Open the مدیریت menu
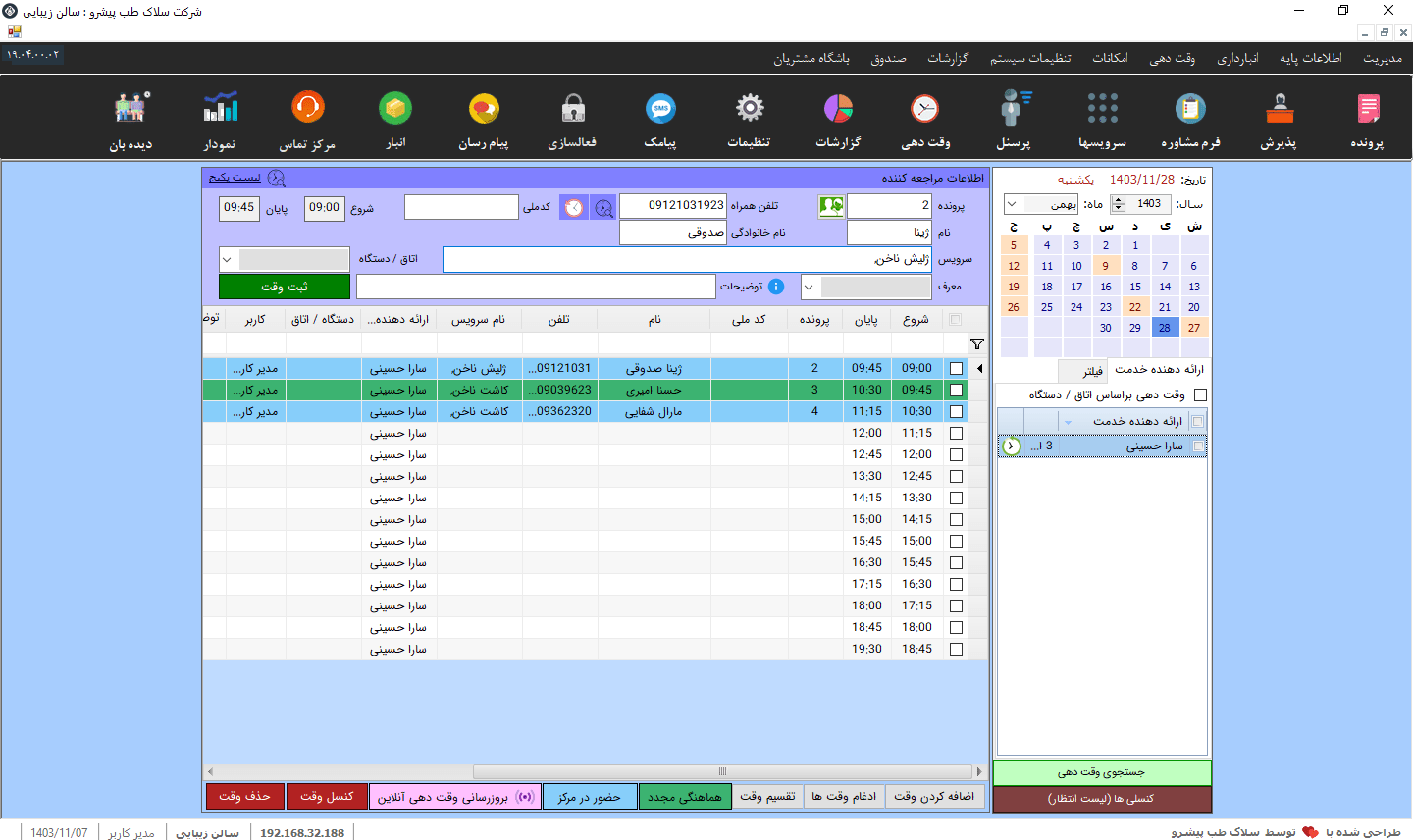 coord(1382,59)
